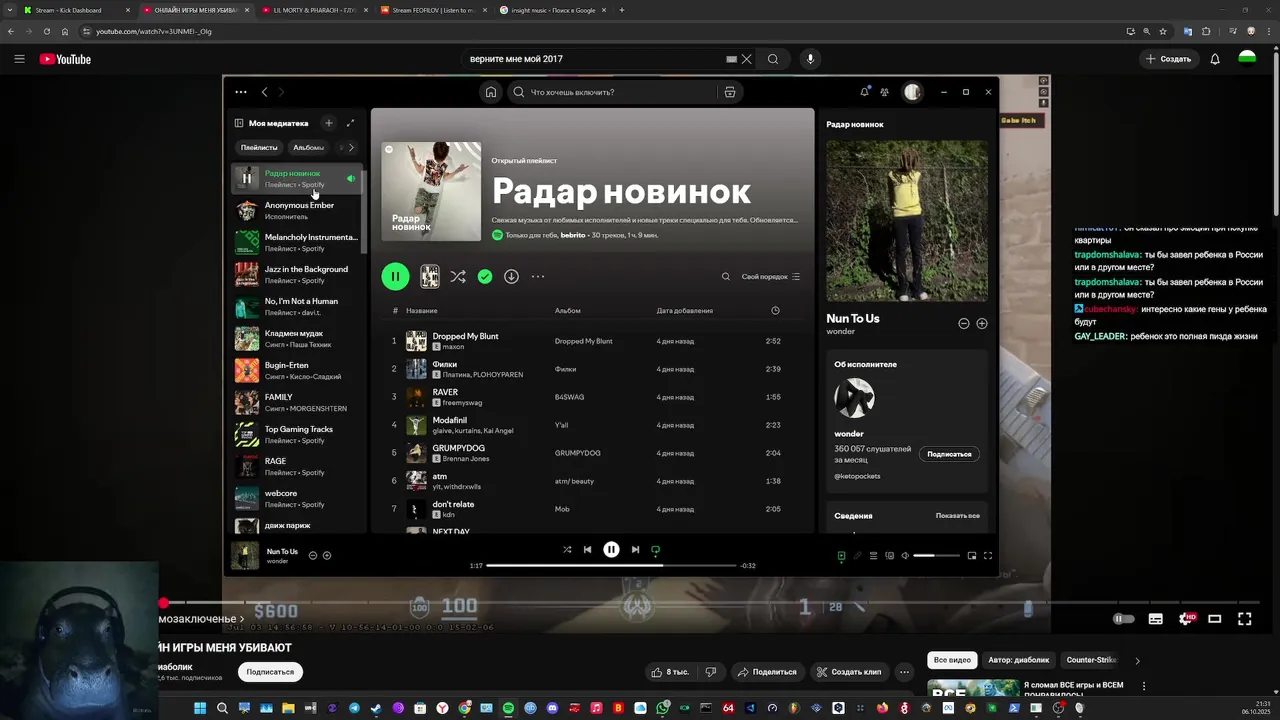Add Nun To Us to library in right panel
This screenshot has height=720, width=1280.
point(982,323)
